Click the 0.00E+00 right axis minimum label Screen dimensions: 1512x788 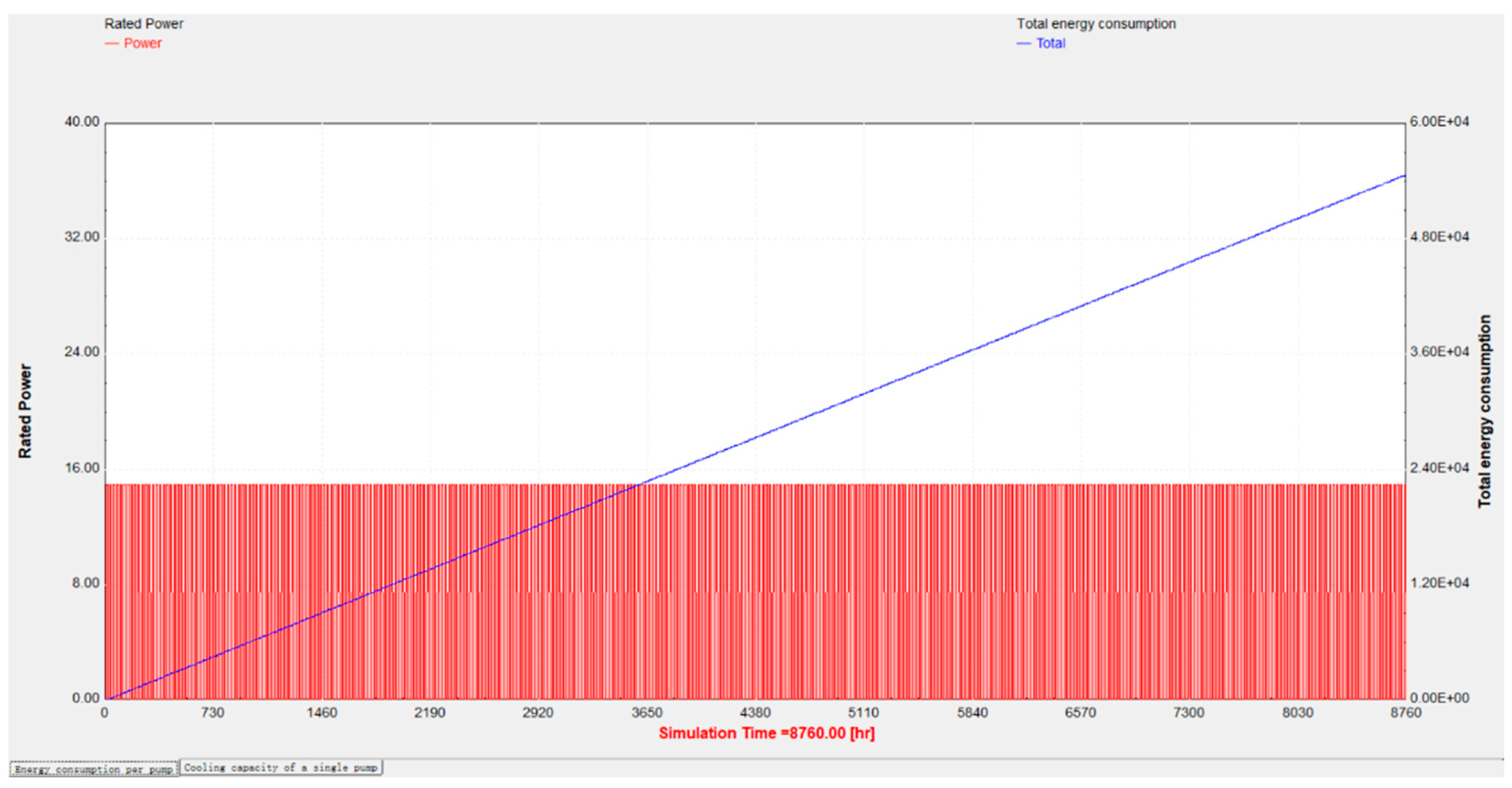pyautogui.click(x=1439, y=698)
